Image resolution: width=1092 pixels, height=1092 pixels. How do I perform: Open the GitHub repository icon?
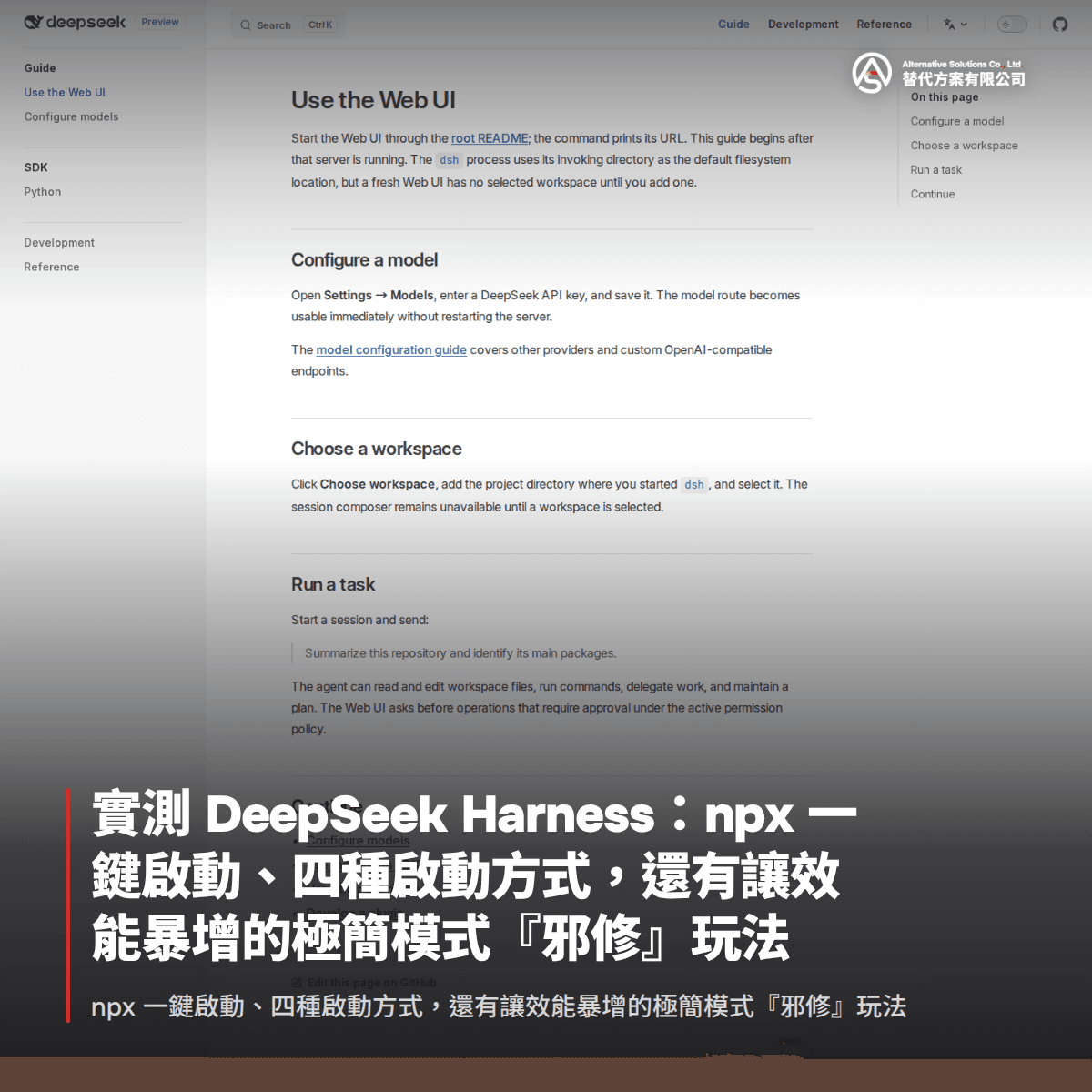point(1060,25)
